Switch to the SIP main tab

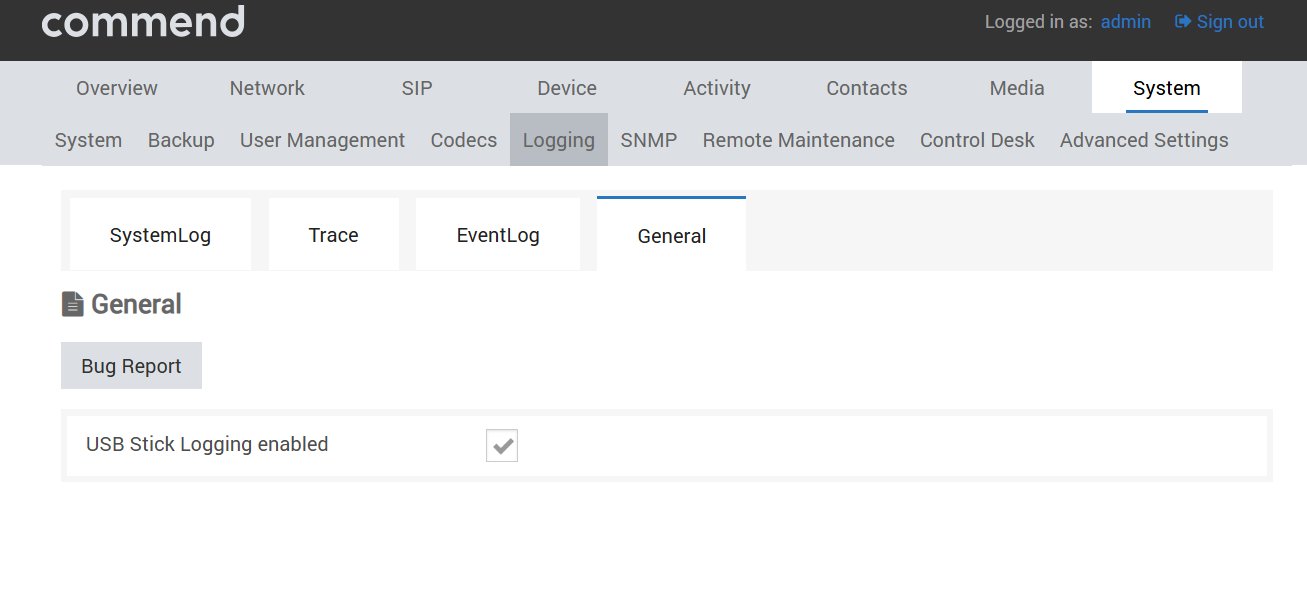click(x=417, y=88)
